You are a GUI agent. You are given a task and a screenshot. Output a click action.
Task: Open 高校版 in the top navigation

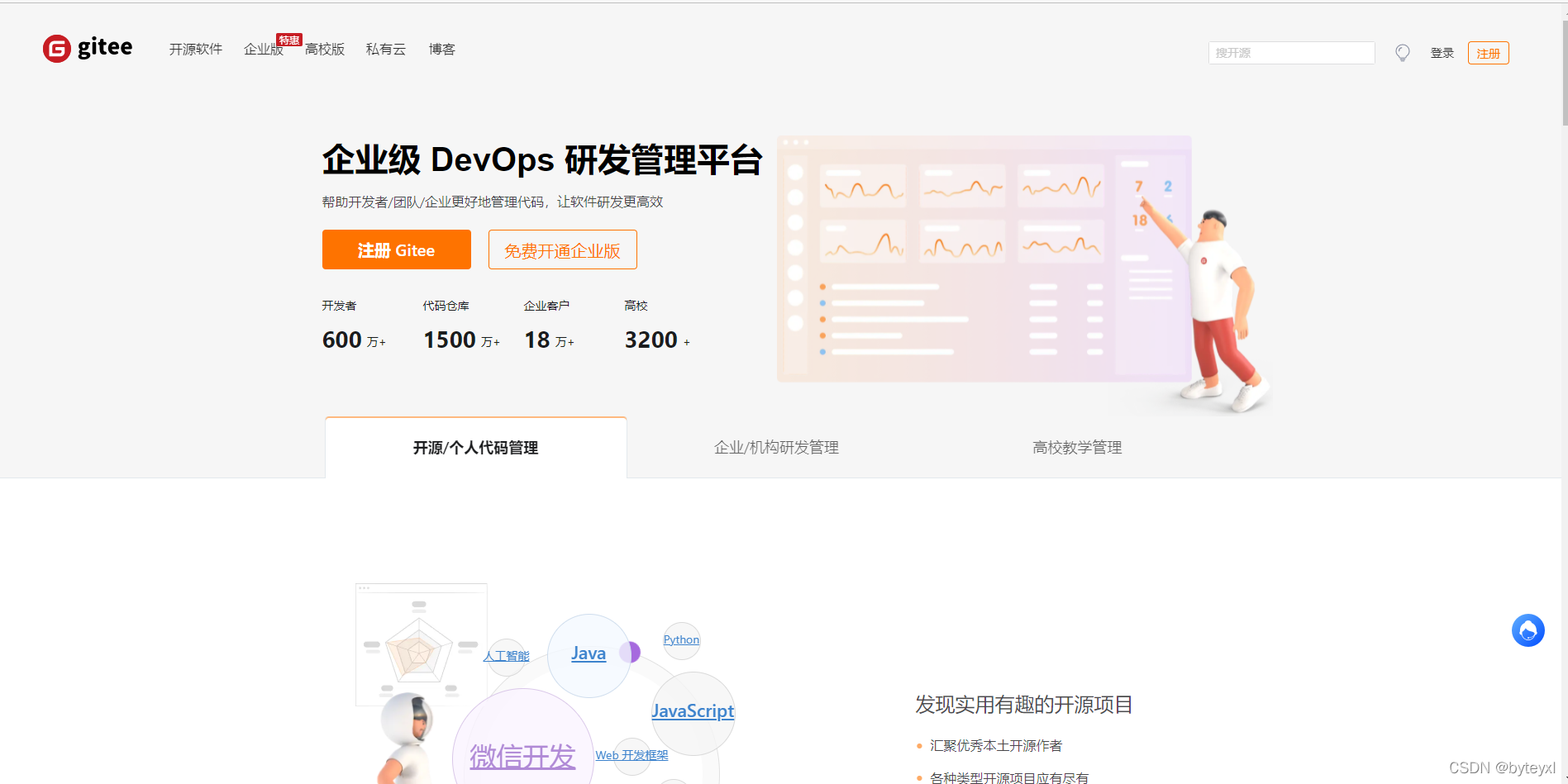click(325, 50)
